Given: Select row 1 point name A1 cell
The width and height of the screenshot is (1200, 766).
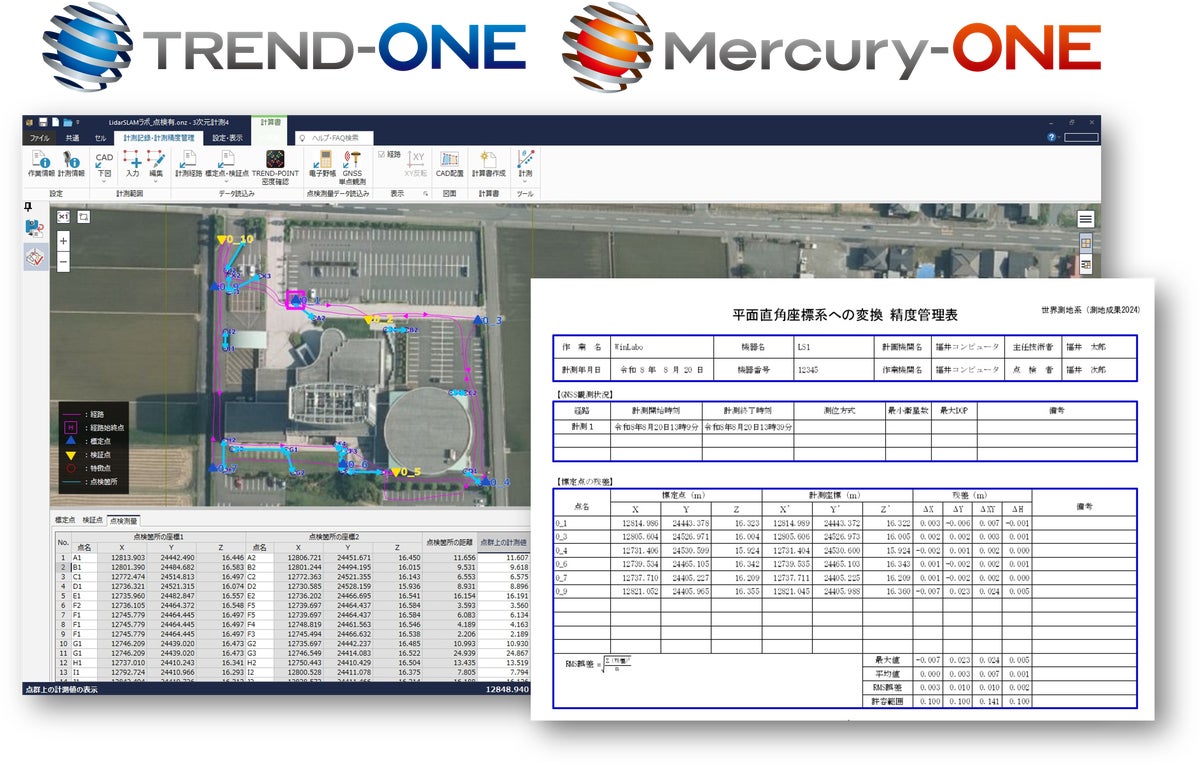Looking at the screenshot, I should click(84, 557).
